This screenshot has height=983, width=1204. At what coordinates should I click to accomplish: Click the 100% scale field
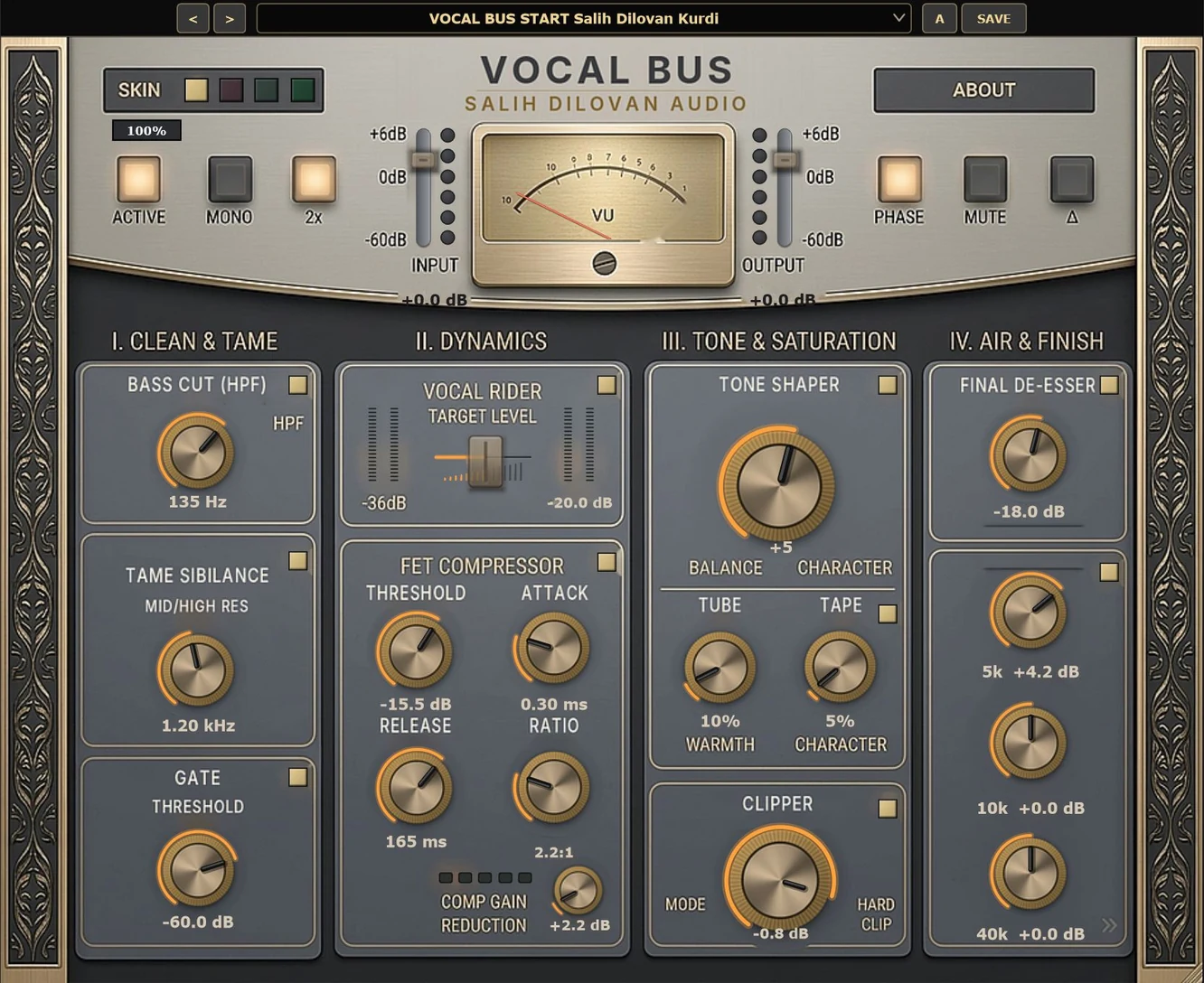146,131
